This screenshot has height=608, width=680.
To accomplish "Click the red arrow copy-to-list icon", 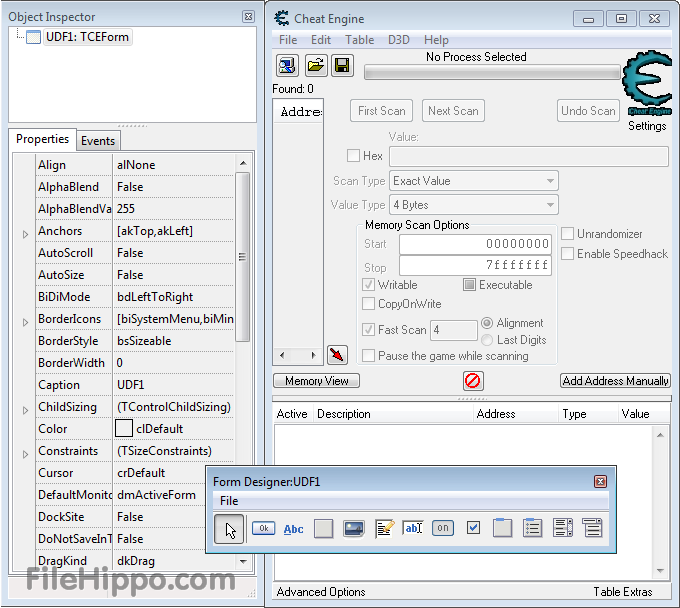I will pos(337,355).
